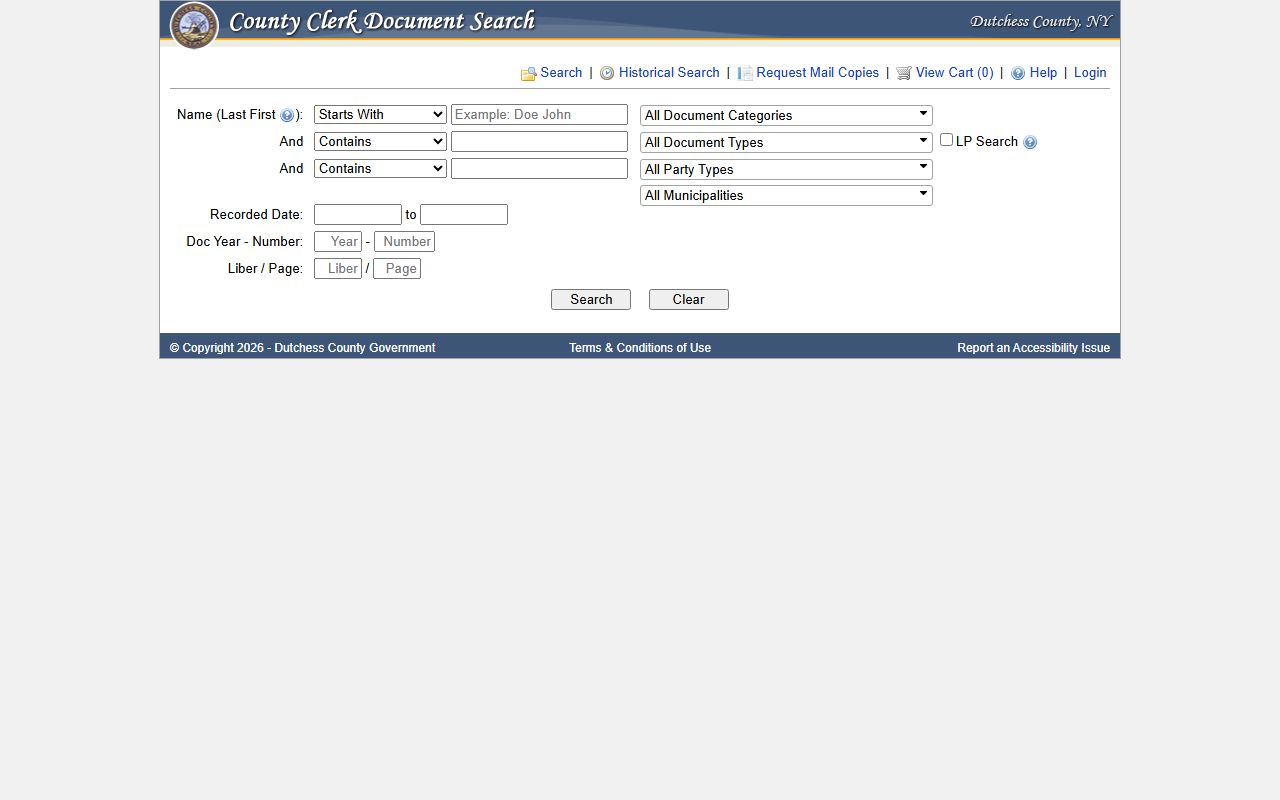The height and width of the screenshot is (800, 1280).
Task: Click the Request Mail Copies document icon
Action: [x=745, y=73]
